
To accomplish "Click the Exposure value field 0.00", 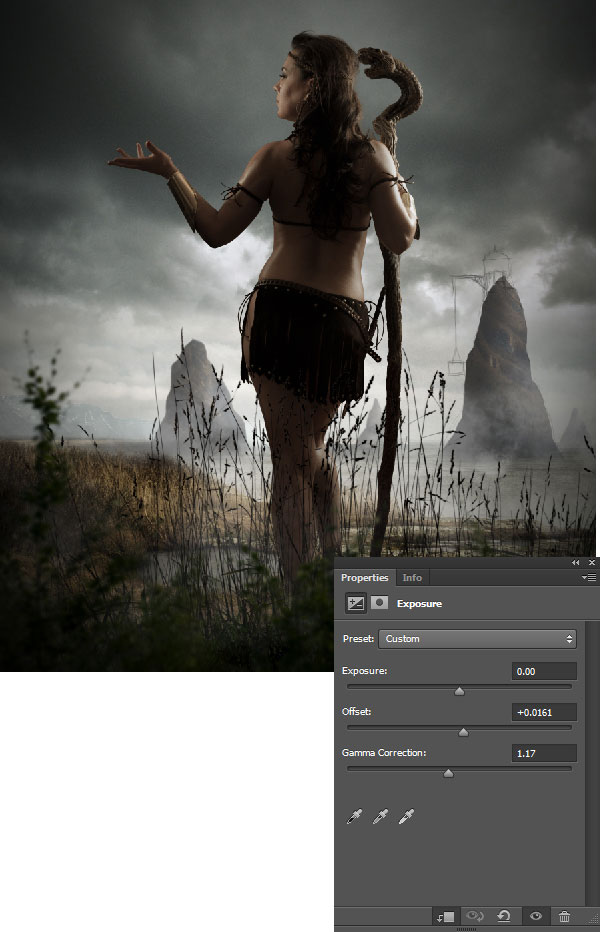I will click(544, 671).
